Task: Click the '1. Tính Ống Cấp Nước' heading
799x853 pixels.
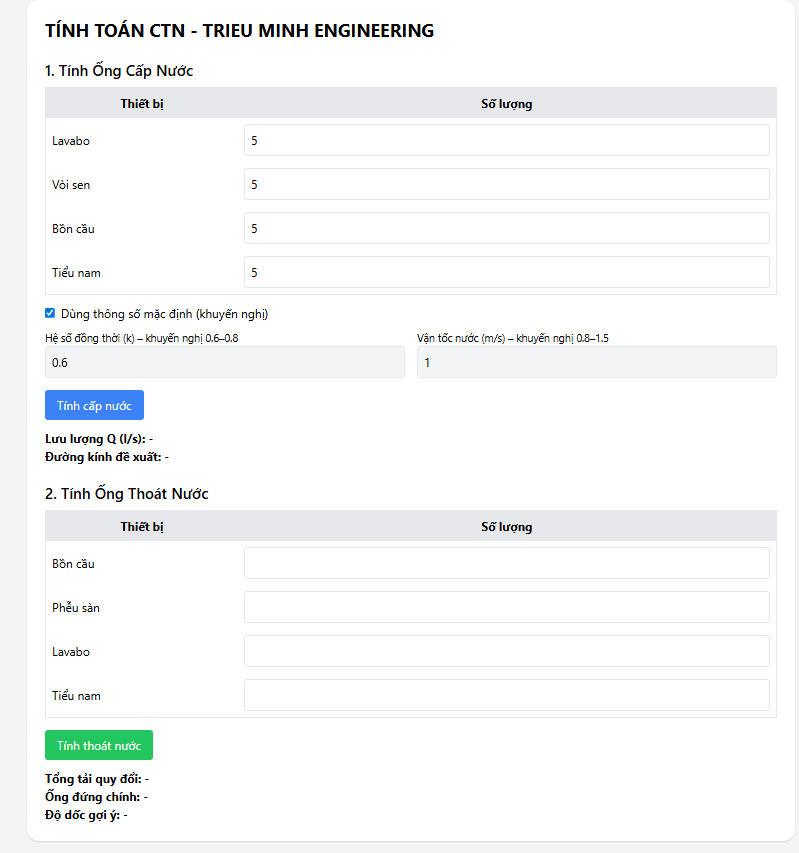Action: tap(119, 71)
